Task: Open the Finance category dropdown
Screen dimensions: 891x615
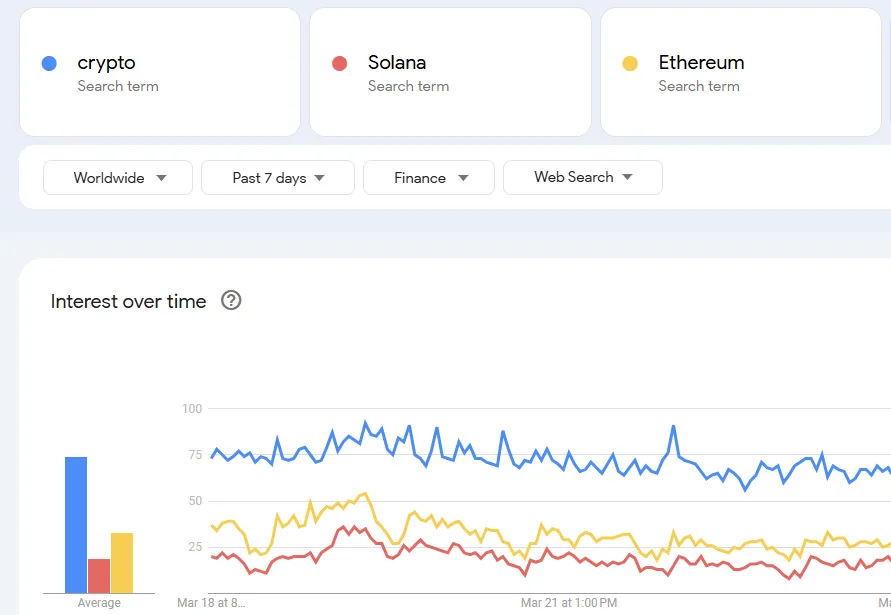Action: [x=429, y=177]
